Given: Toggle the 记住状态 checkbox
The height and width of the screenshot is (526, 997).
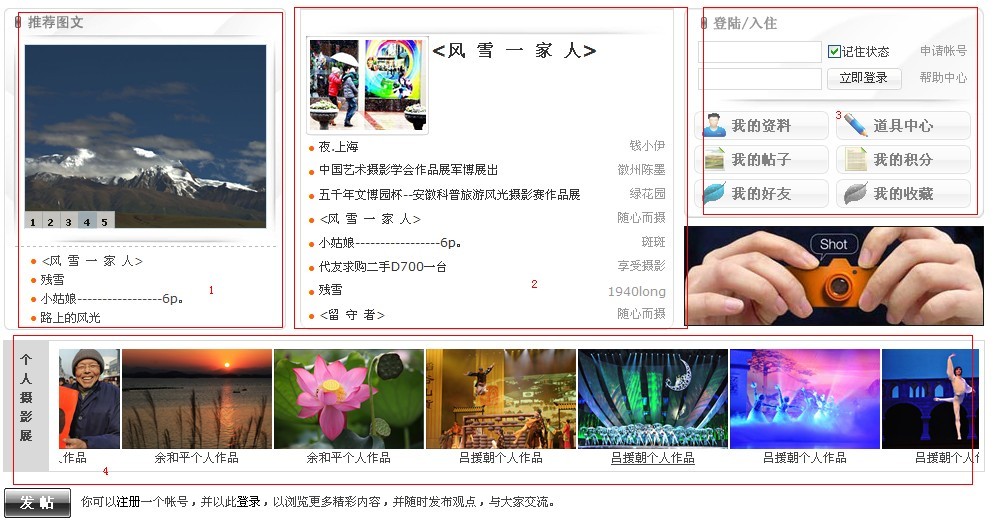Looking at the screenshot, I should point(834,52).
